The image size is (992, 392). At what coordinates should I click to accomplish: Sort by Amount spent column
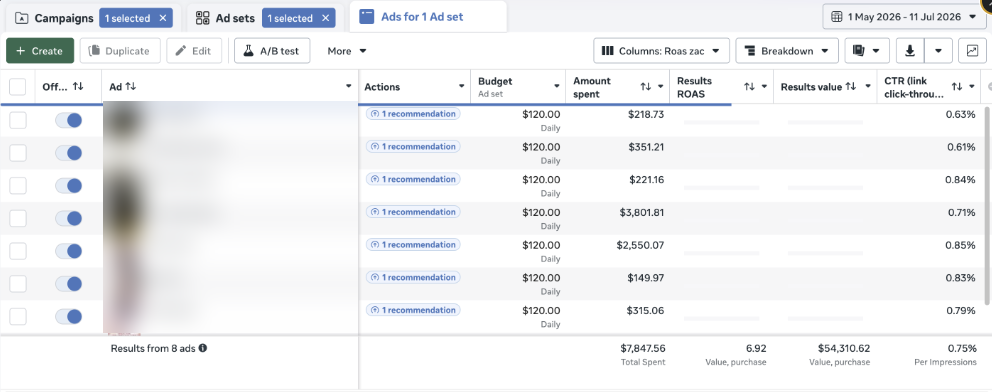coord(646,87)
